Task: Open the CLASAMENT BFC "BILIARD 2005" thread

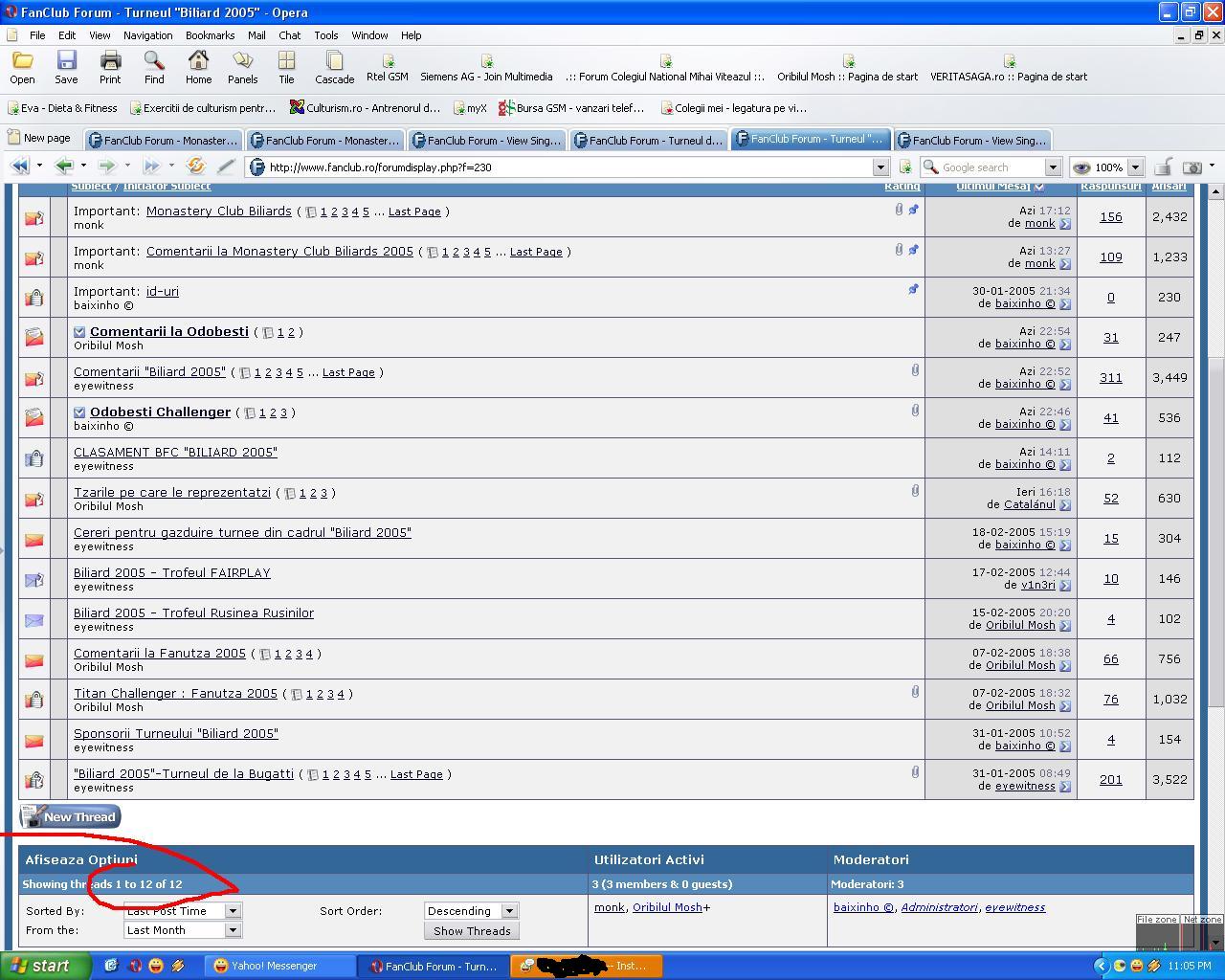Action: 175,452
